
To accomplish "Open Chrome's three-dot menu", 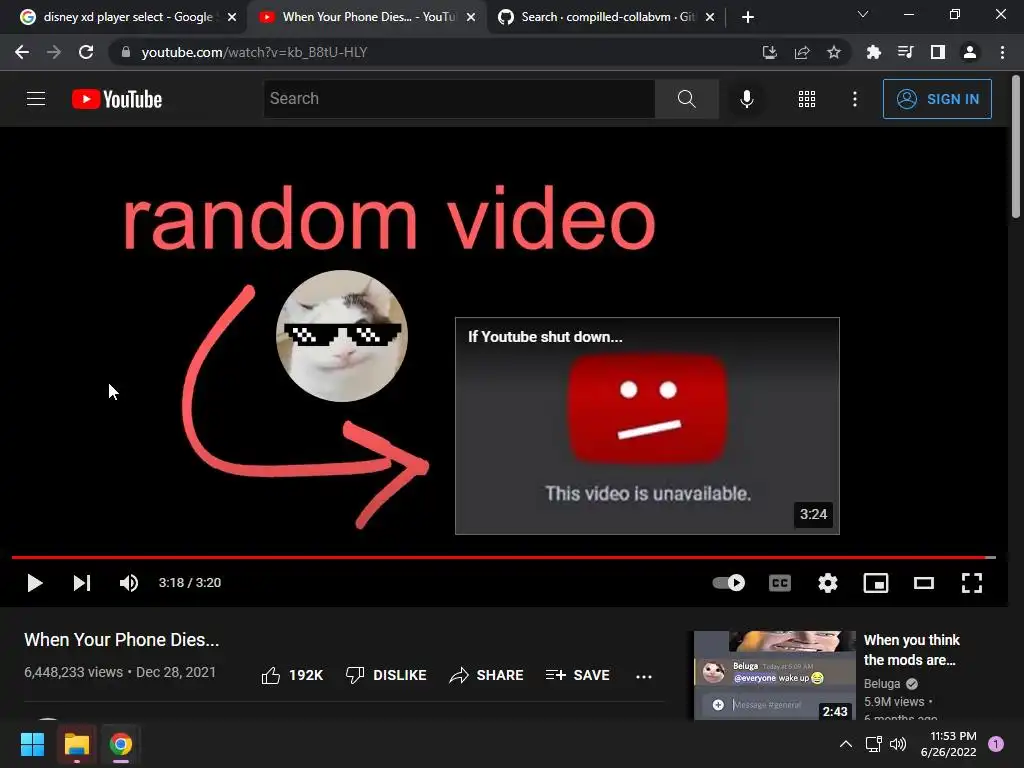I will pyautogui.click(x=1002, y=52).
